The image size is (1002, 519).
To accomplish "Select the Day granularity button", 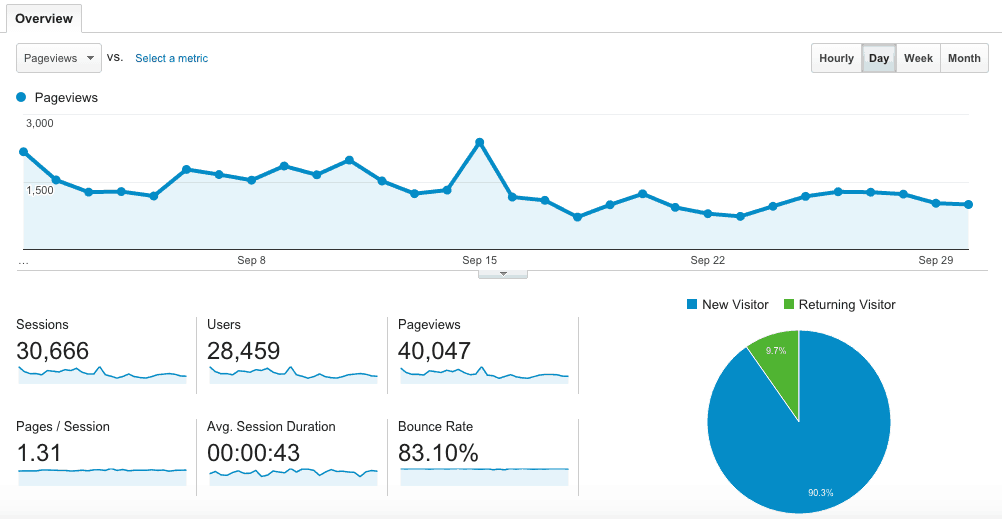I will (879, 58).
